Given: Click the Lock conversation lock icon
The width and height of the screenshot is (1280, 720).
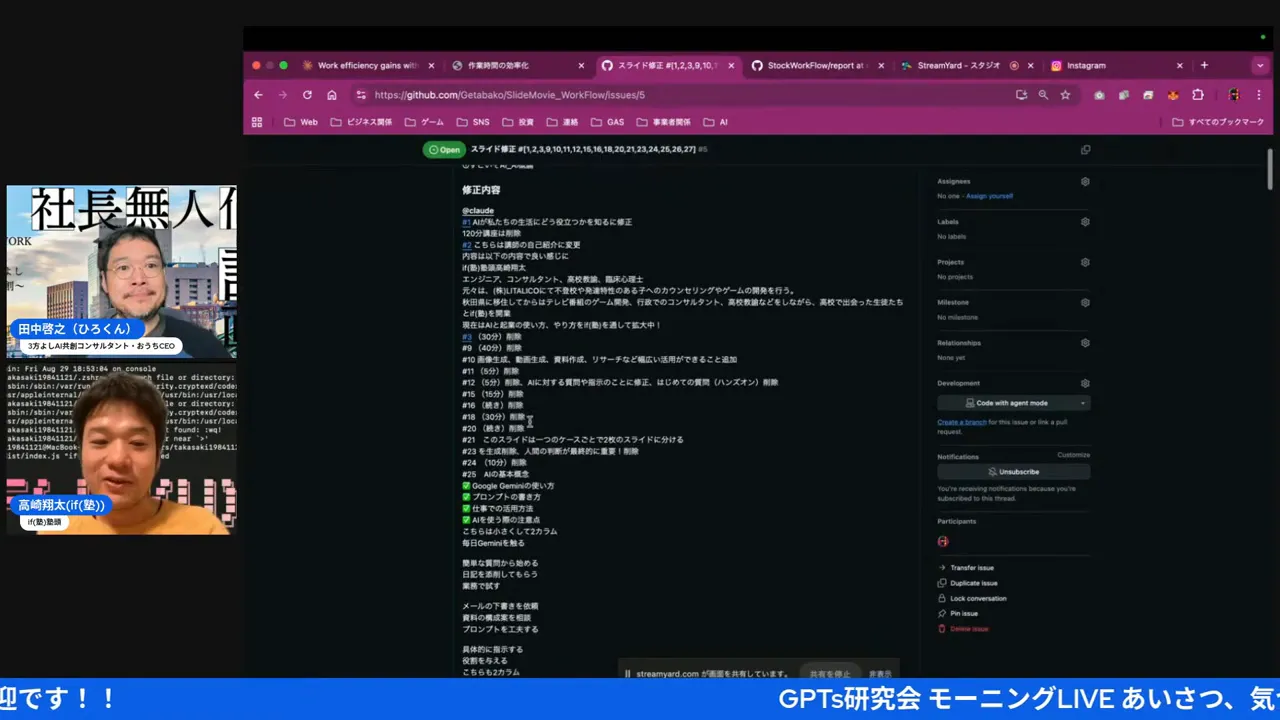Looking at the screenshot, I should [x=941, y=598].
